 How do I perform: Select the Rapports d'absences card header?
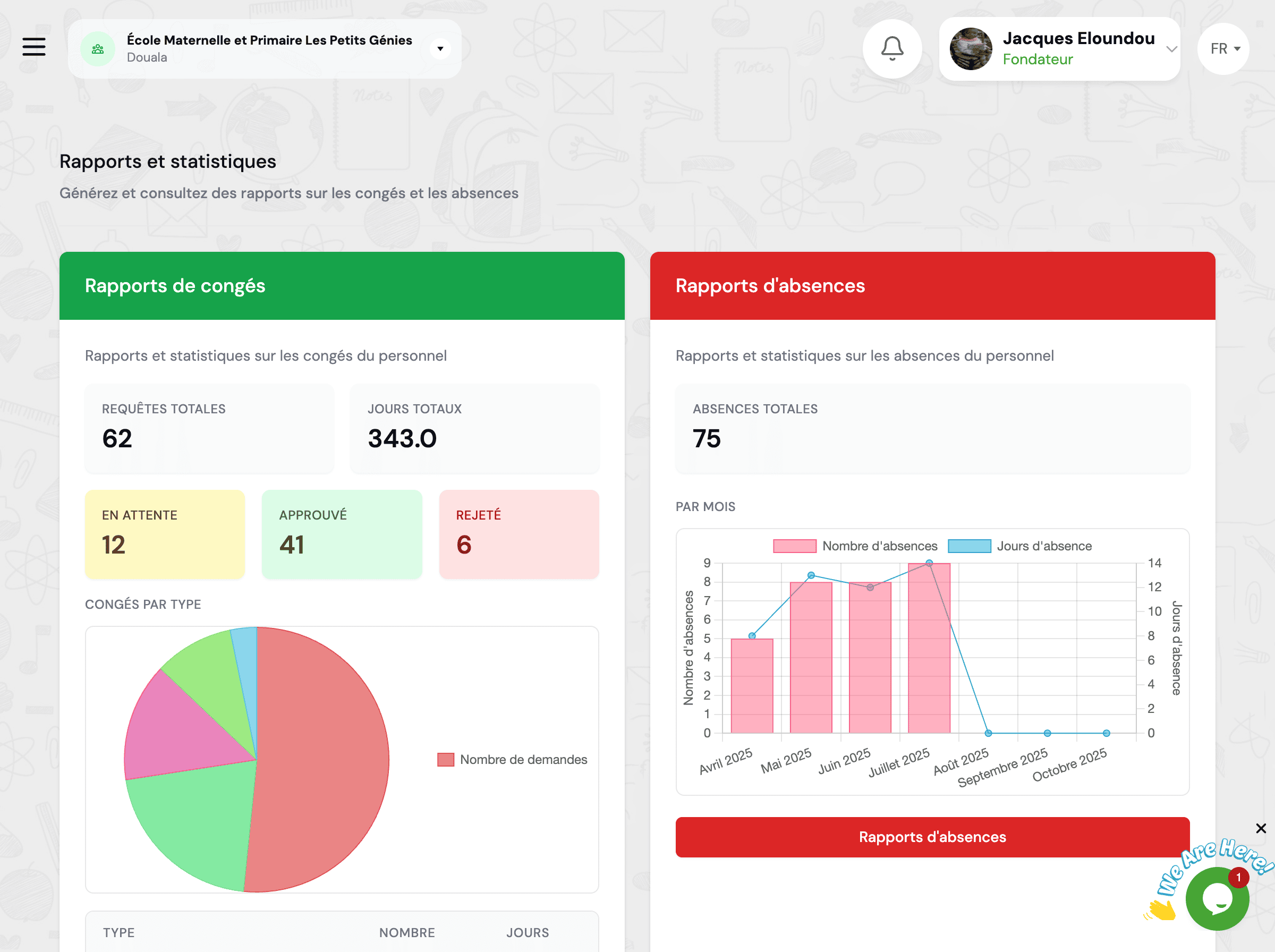pos(770,285)
